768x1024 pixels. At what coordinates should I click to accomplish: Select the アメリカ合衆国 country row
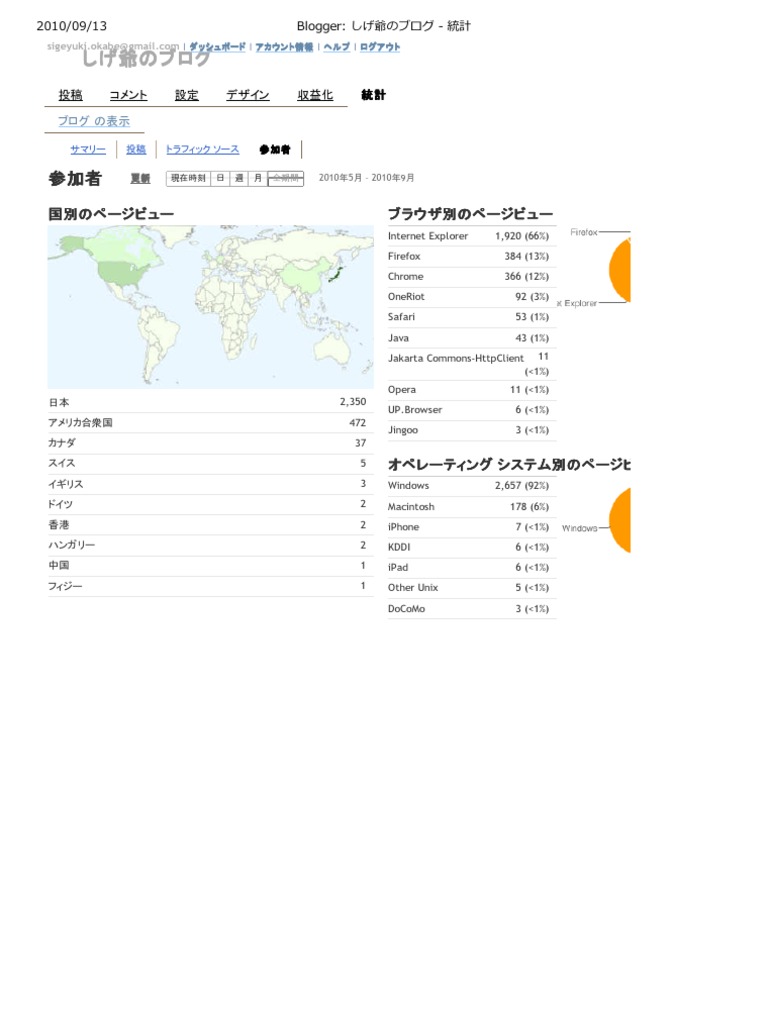tap(210, 423)
